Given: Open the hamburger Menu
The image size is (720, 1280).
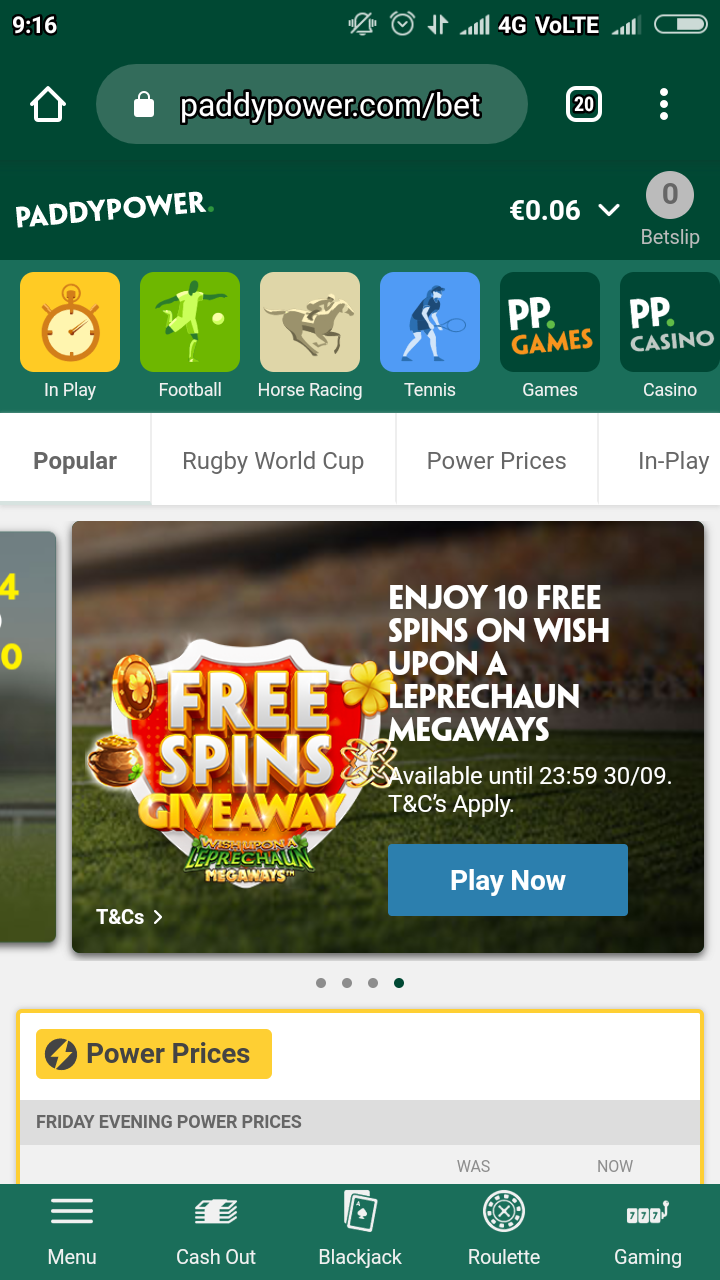Looking at the screenshot, I should click(72, 1232).
